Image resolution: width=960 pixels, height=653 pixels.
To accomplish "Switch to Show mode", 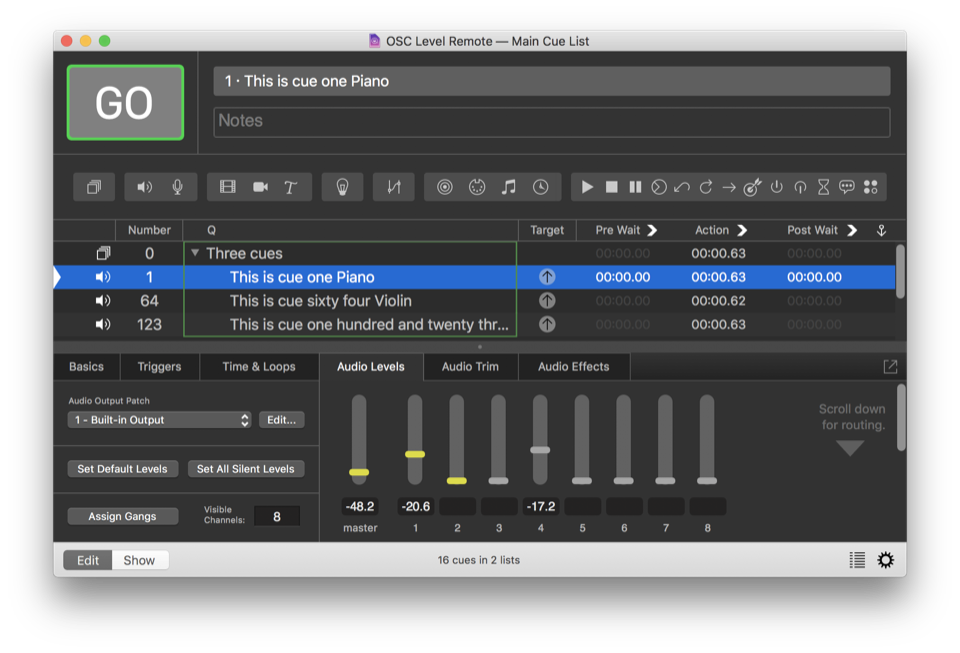I will tap(139, 560).
